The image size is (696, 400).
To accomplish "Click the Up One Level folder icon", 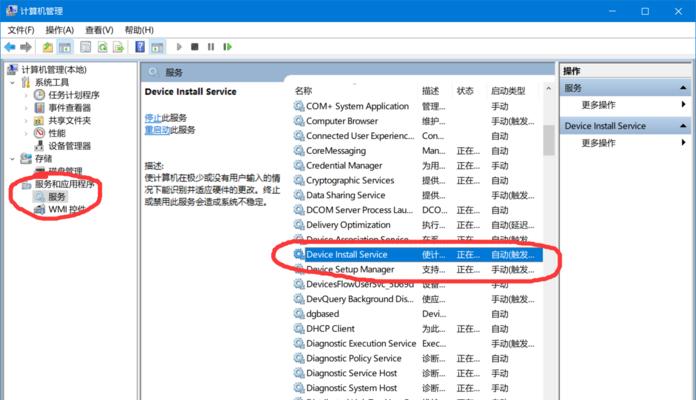I will [x=47, y=47].
